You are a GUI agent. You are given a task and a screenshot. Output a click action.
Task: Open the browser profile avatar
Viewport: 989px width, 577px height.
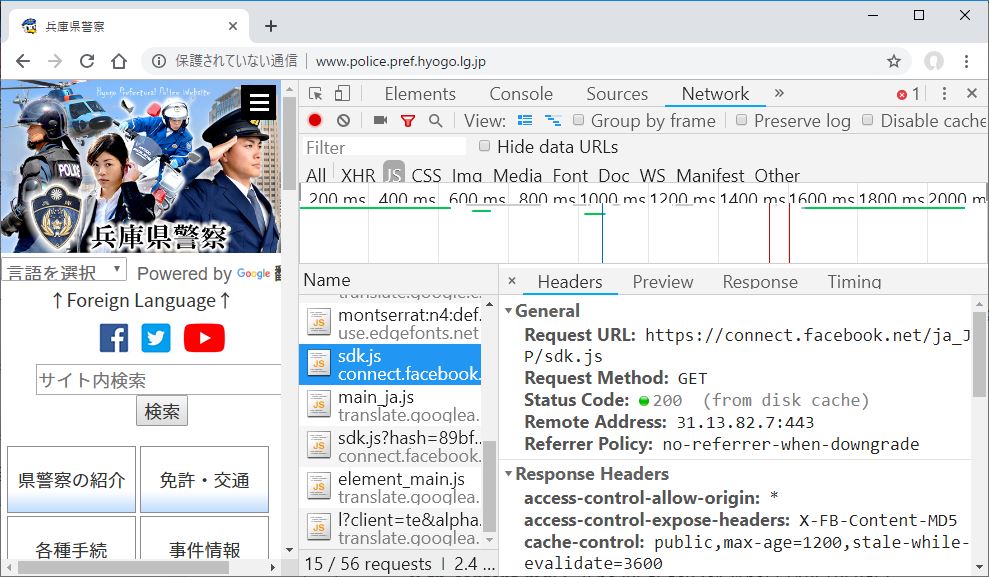point(934,61)
